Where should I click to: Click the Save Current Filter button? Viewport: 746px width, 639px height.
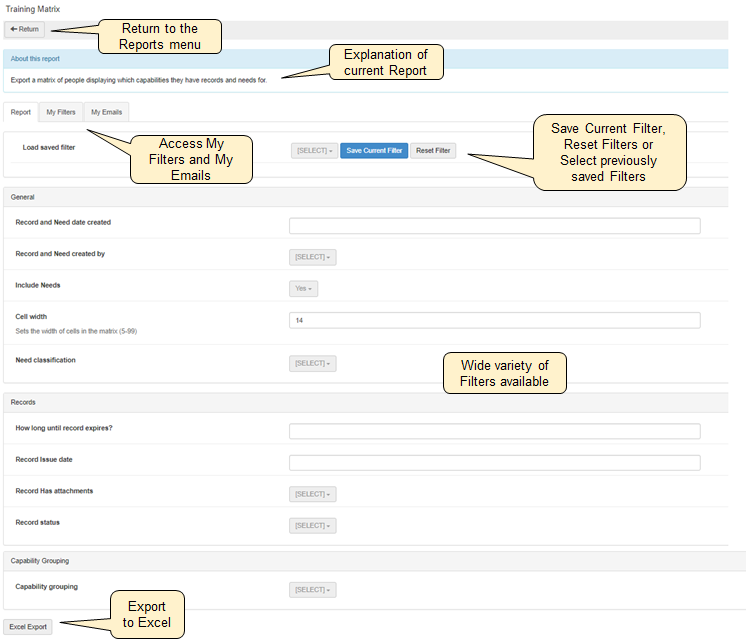tap(374, 150)
